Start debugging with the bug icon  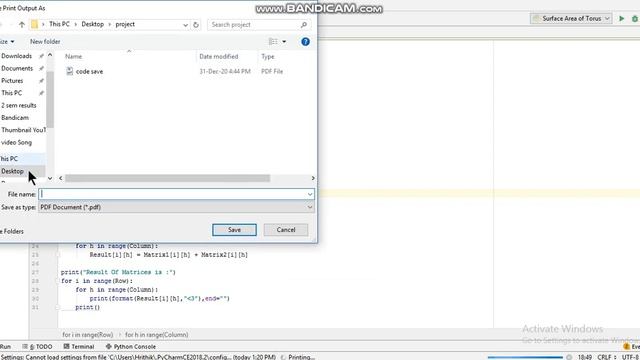point(635,18)
